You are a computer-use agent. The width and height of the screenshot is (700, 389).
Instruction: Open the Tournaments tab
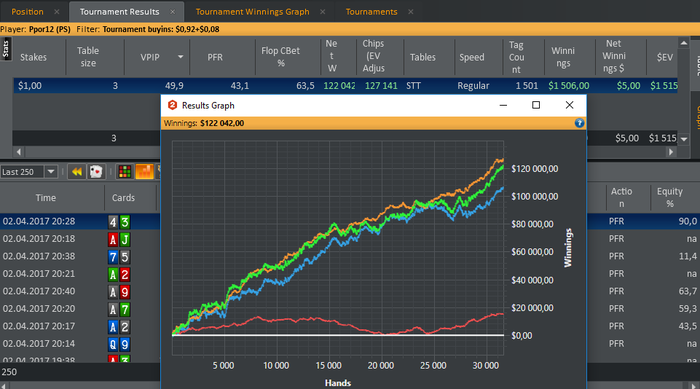[371, 12]
